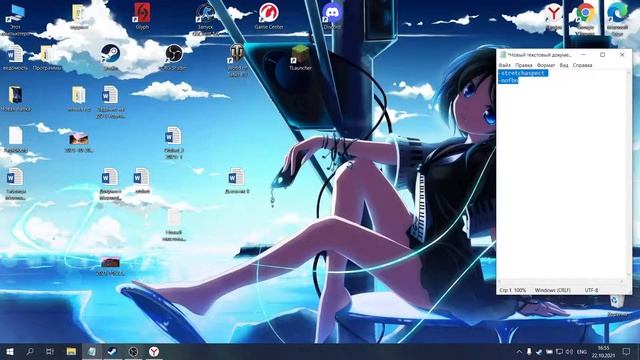Open the Формат menu in Notepad

point(546,65)
